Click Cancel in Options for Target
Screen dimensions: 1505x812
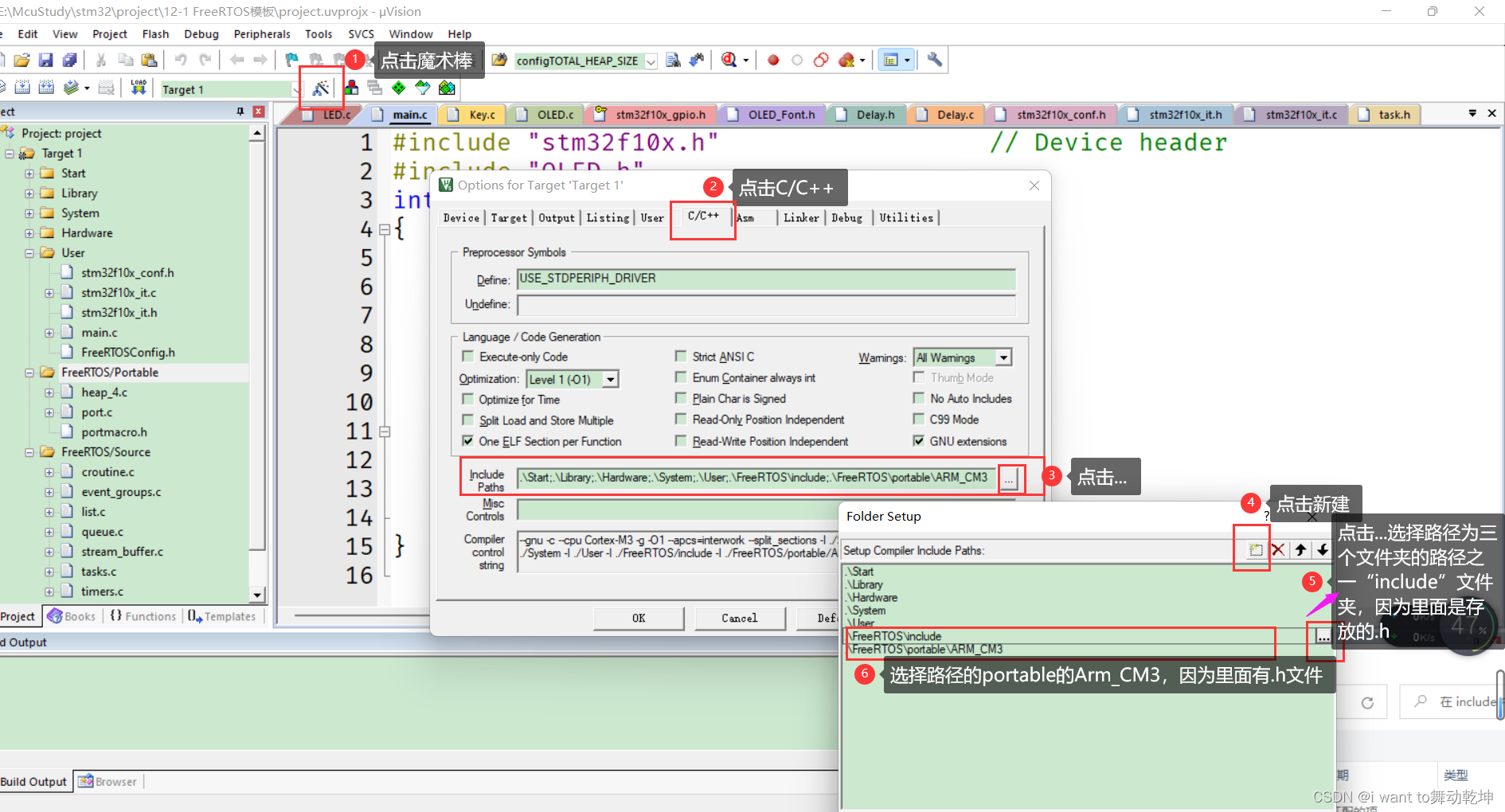click(x=740, y=618)
